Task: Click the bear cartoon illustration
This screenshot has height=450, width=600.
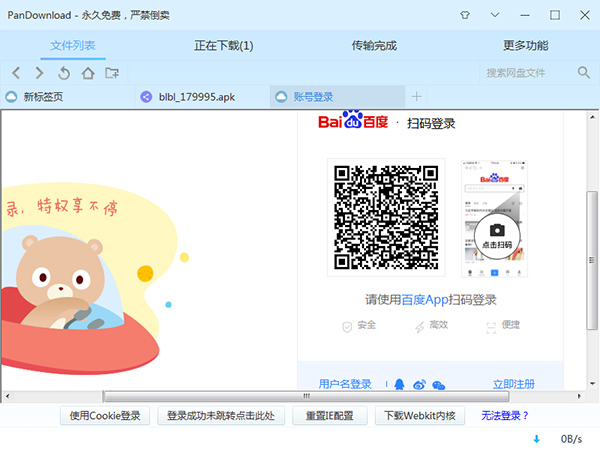Action: point(60,281)
